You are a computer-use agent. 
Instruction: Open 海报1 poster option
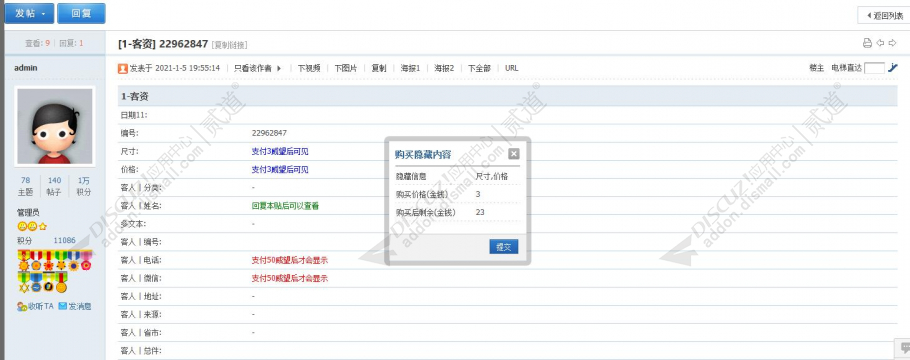[x=410, y=68]
